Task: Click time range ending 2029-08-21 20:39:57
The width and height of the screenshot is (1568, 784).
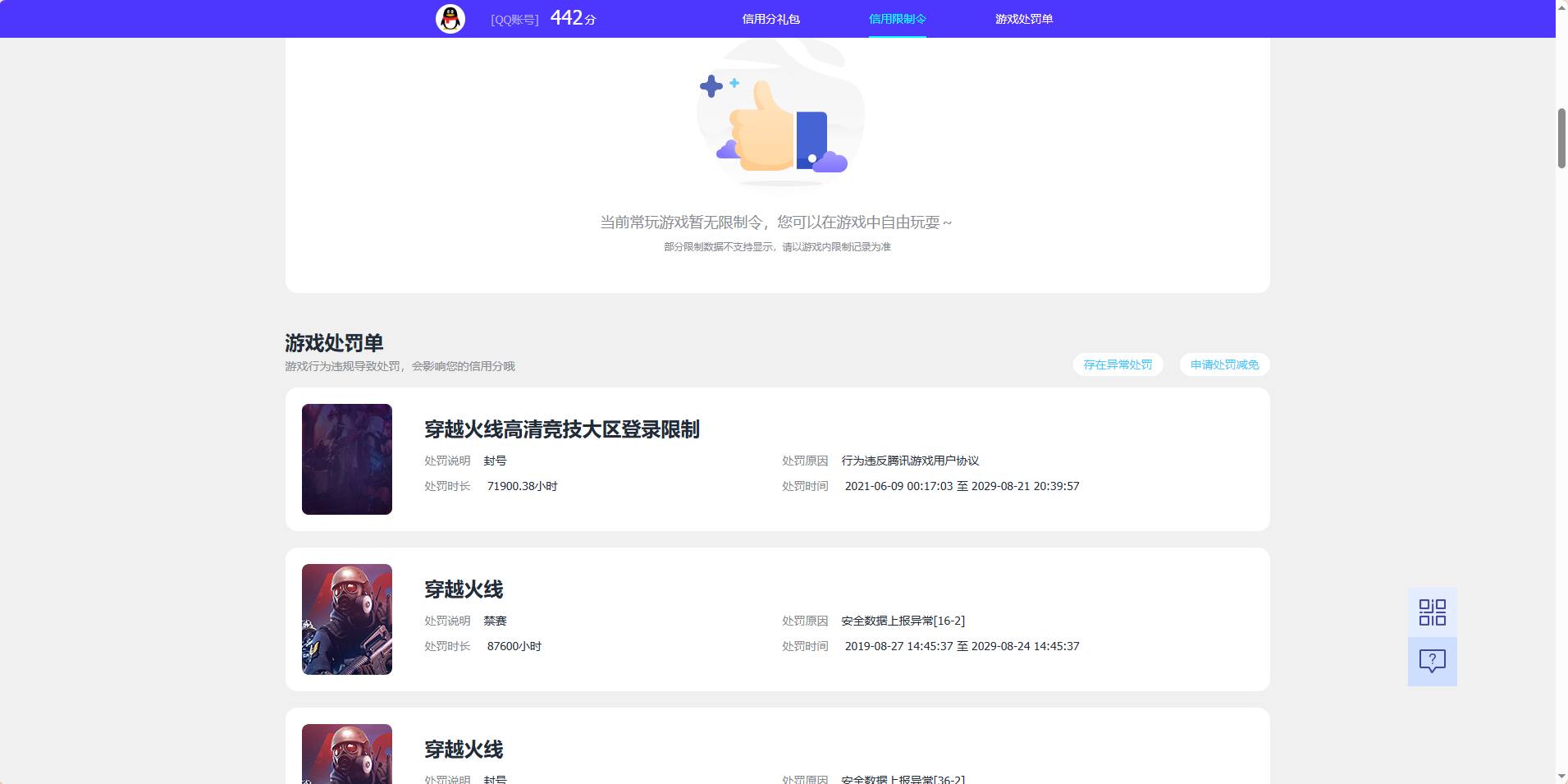Action: pos(962,486)
